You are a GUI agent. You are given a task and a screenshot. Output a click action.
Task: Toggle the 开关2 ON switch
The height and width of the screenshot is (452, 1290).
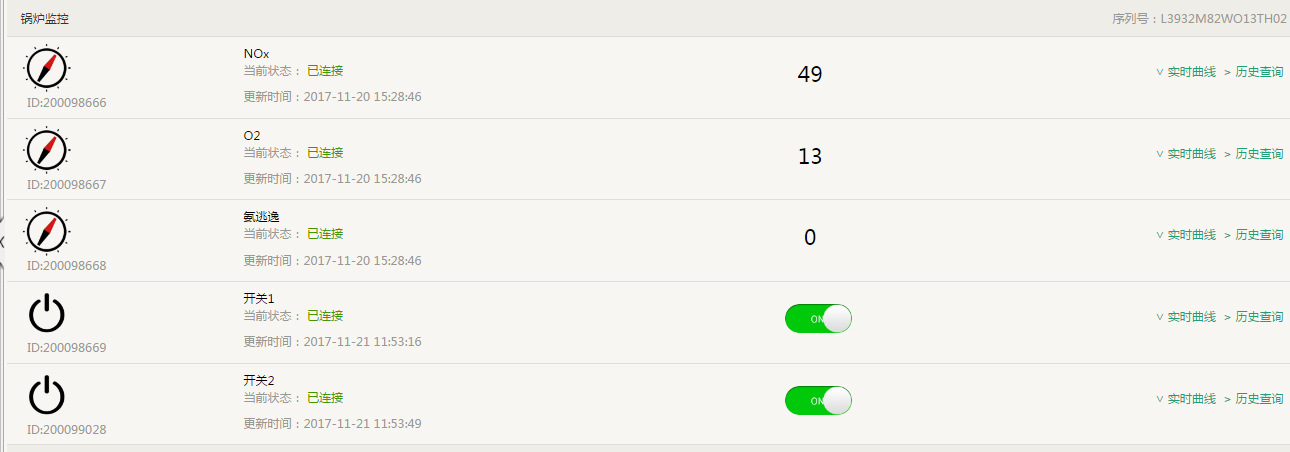pyautogui.click(x=818, y=401)
